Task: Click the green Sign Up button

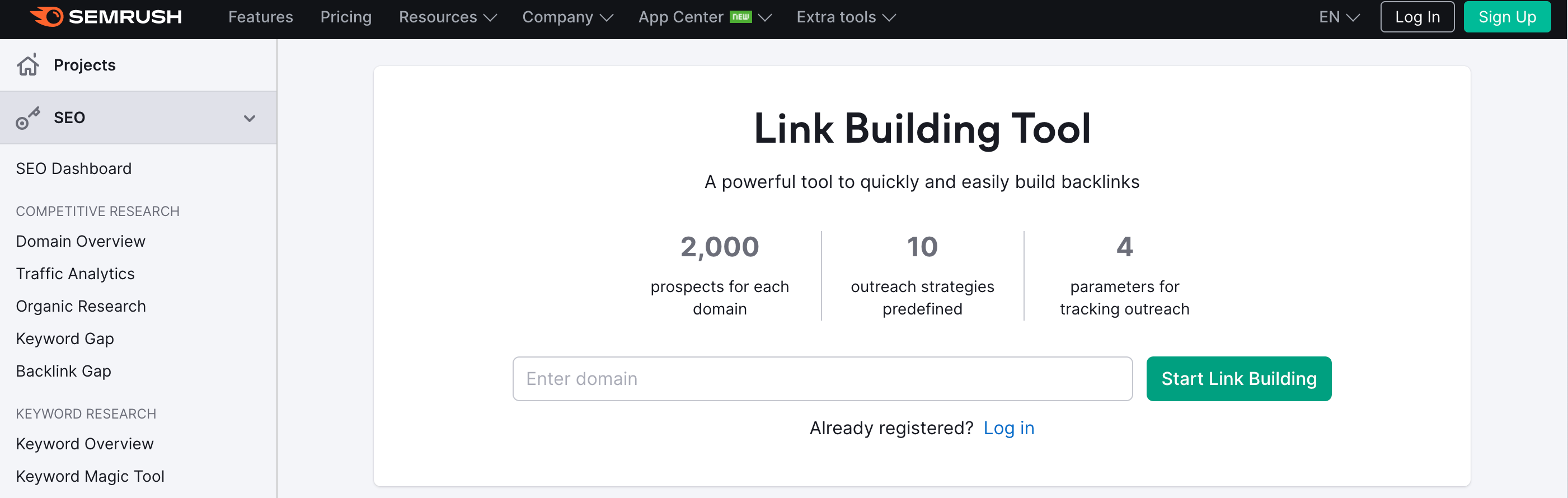Action: (x=1507, y=17)
